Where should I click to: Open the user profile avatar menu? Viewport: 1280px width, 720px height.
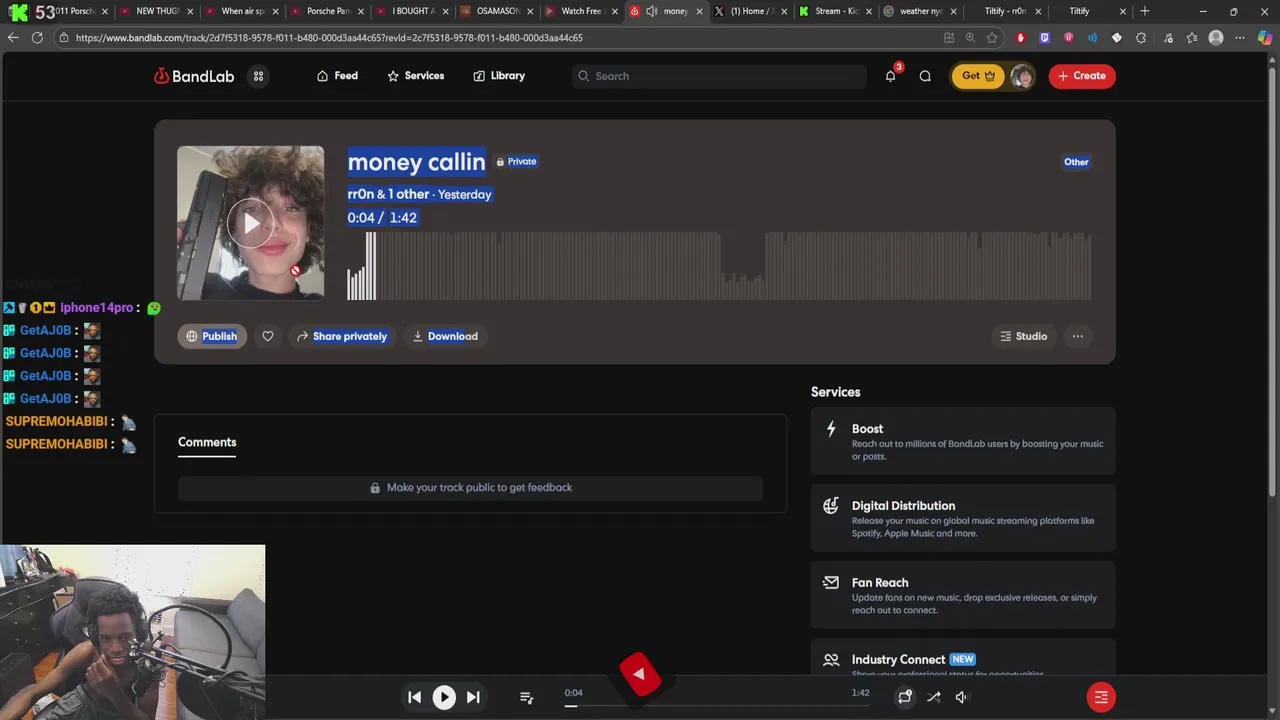(x=1022, y=76)
